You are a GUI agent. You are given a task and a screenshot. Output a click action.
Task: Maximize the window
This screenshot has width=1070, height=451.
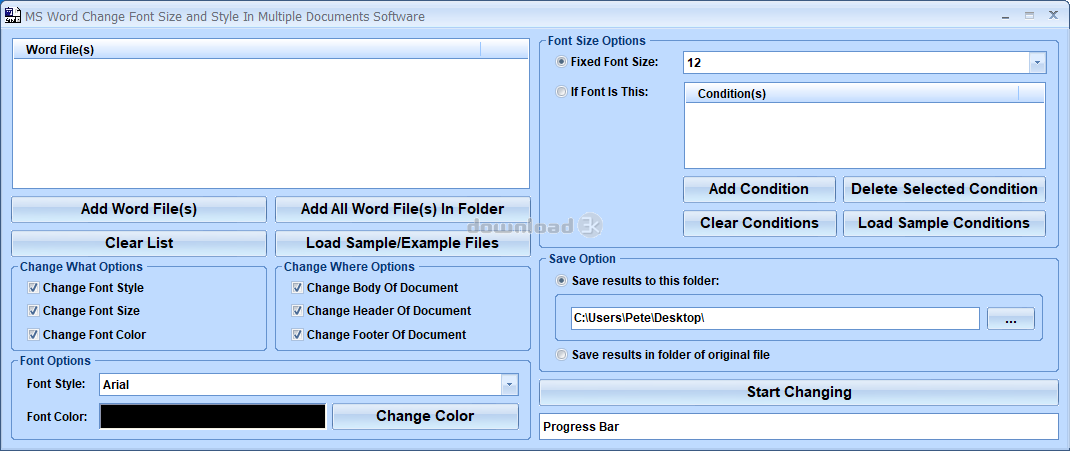tap(1030, 15)
